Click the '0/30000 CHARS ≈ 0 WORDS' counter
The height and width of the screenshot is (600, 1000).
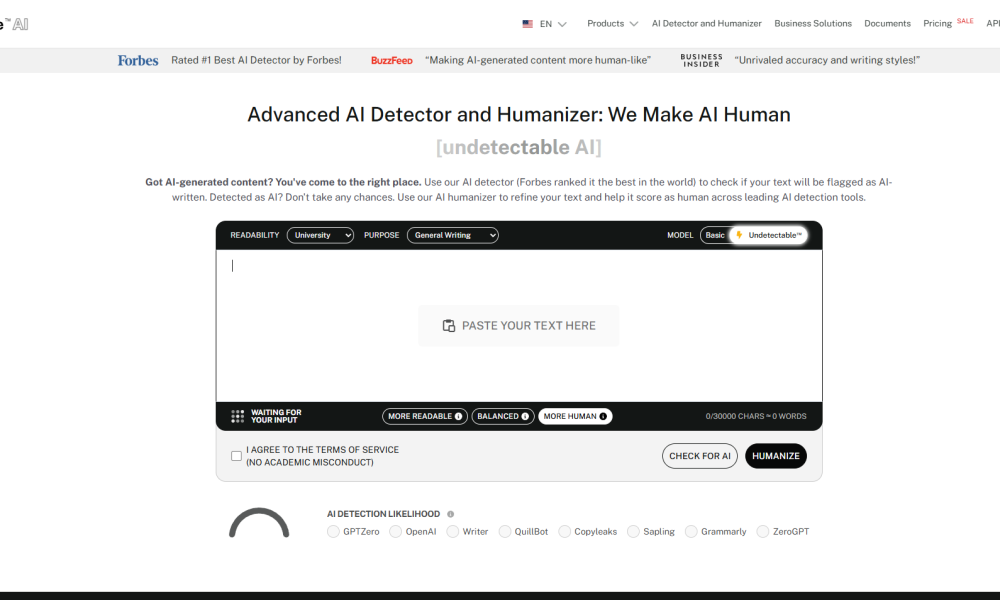pyautogui.click(x=756, y=416)
